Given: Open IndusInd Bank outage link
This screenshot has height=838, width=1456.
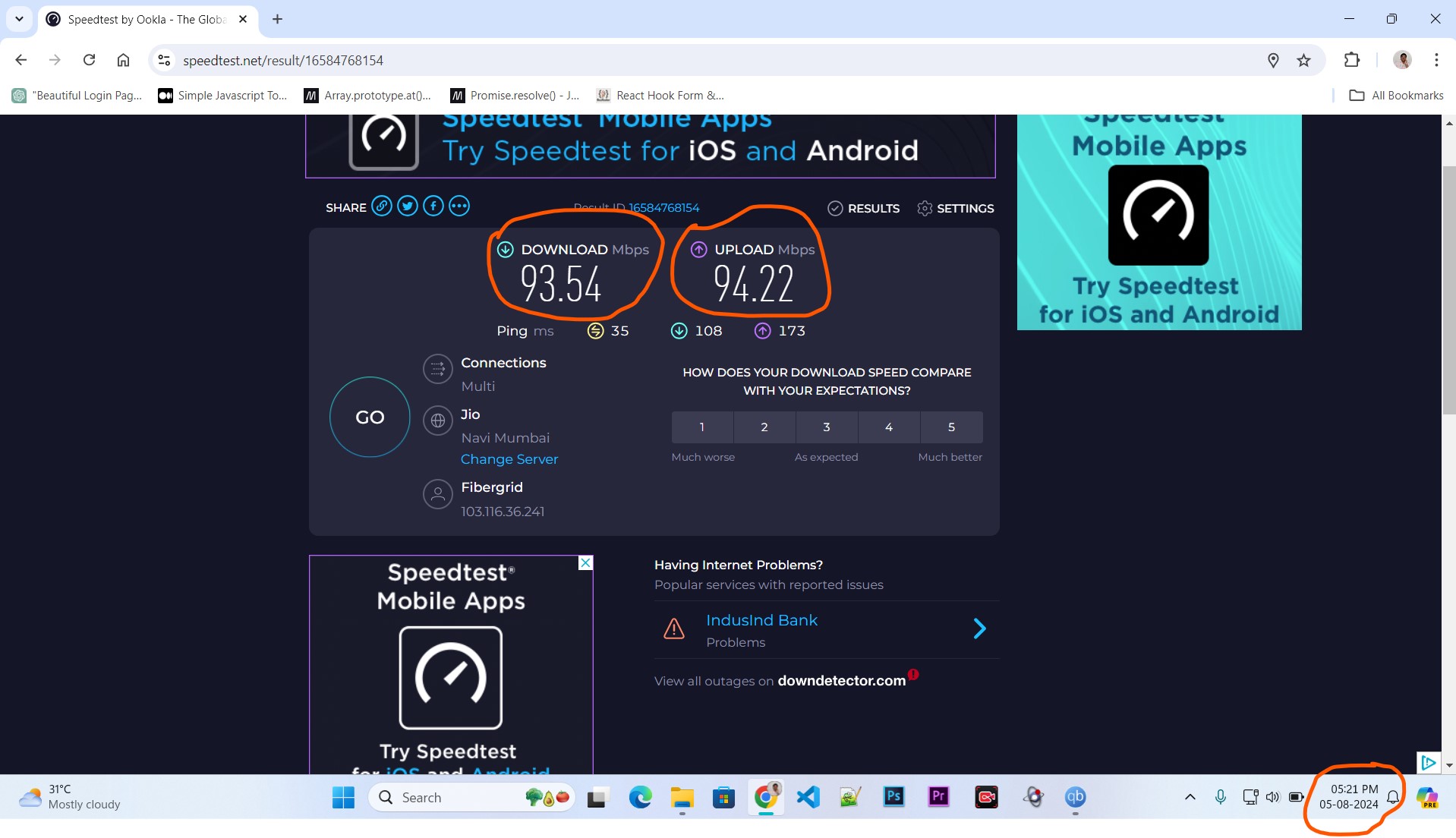Looking at the screenshot, I should [761, 620].
